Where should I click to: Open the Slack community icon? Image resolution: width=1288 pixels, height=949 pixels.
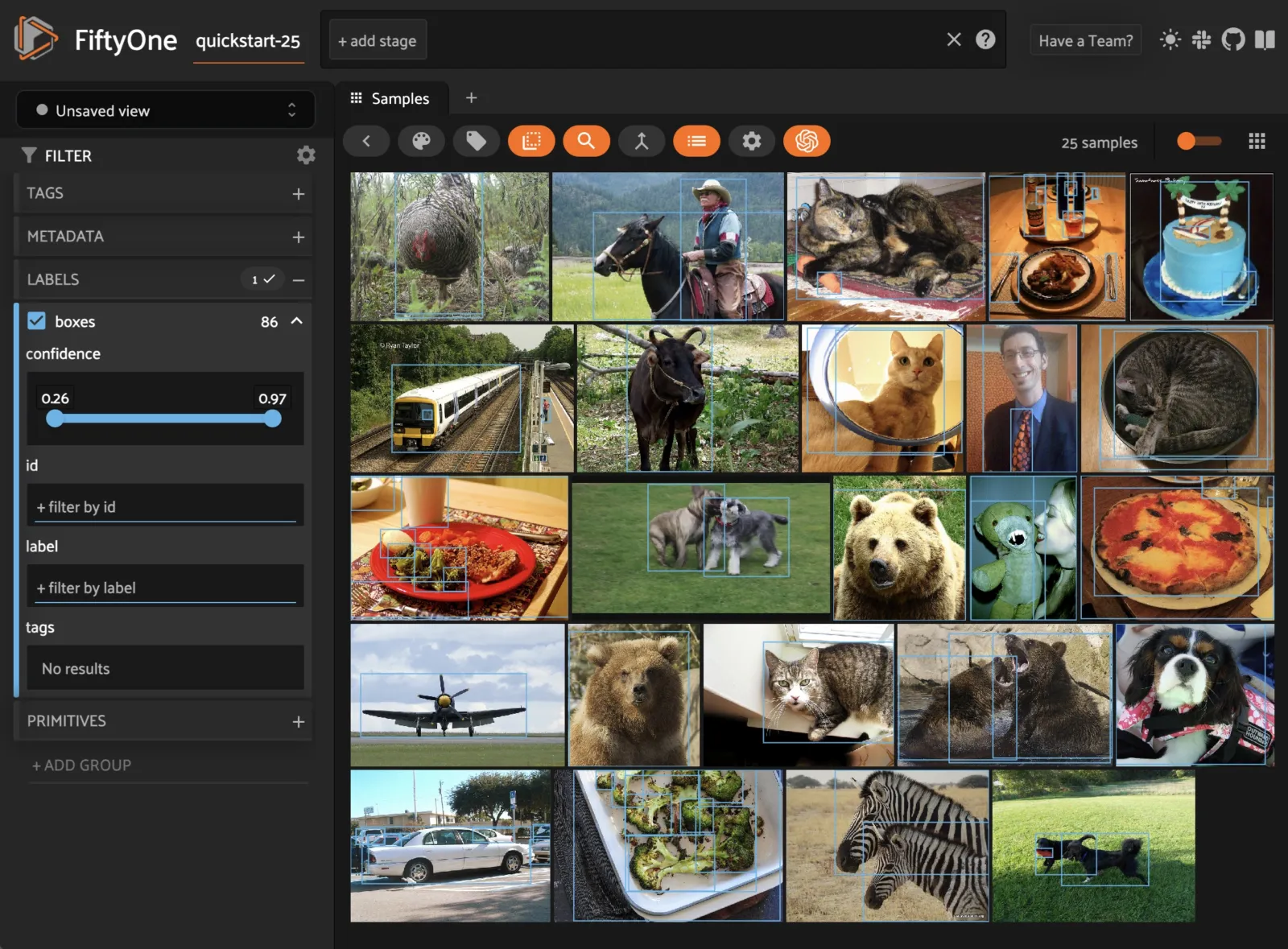click(x=1202, y=39)
